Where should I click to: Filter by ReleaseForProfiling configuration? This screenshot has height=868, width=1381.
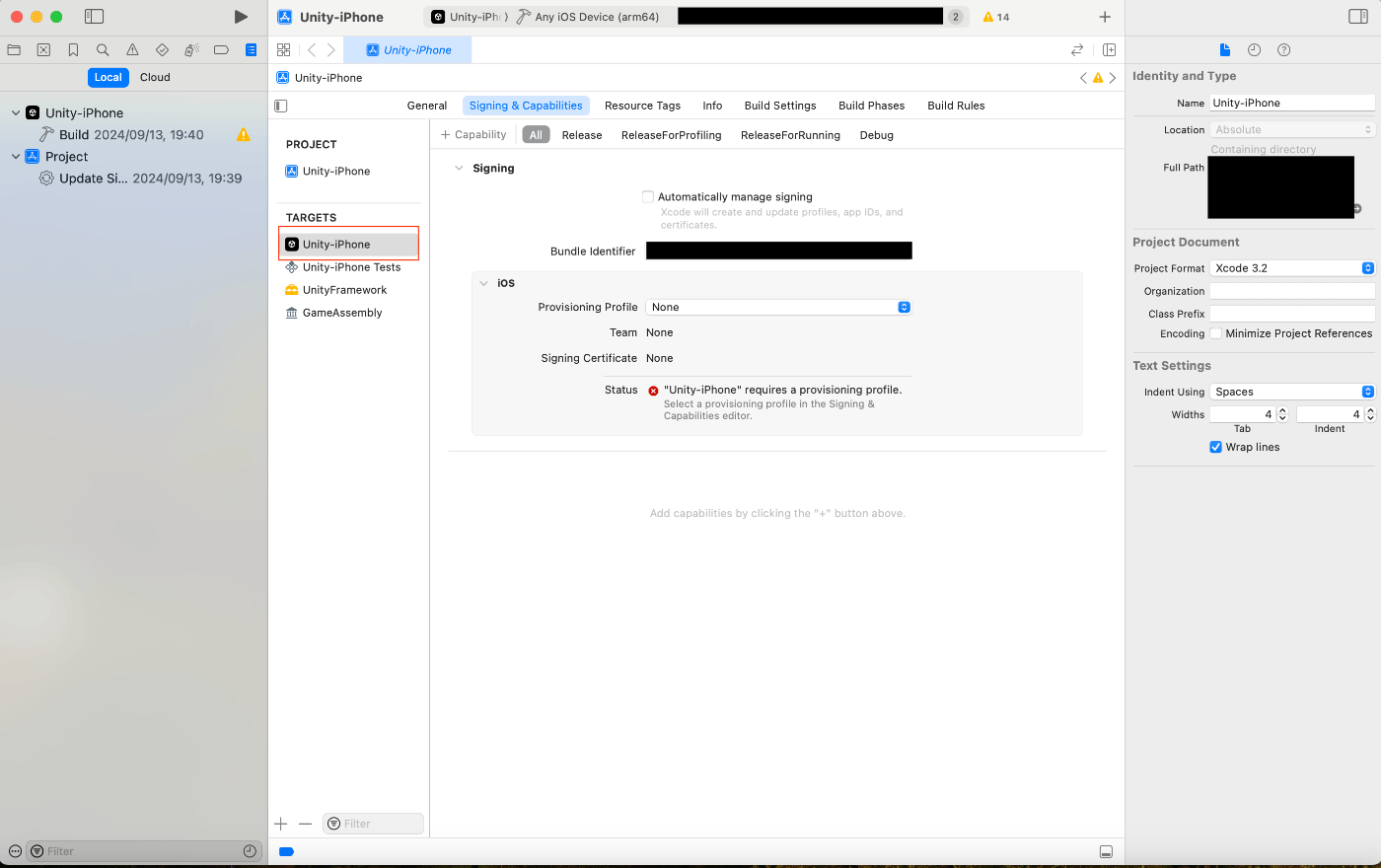(671, 135)
